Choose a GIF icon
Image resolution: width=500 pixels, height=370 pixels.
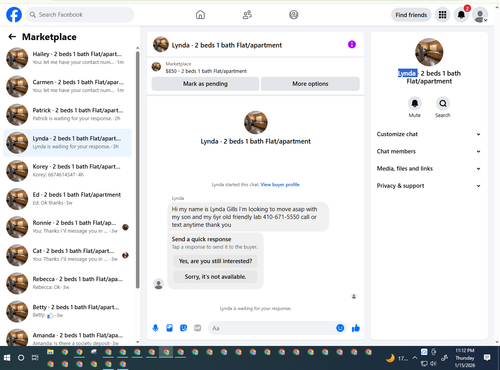(198, 328)
